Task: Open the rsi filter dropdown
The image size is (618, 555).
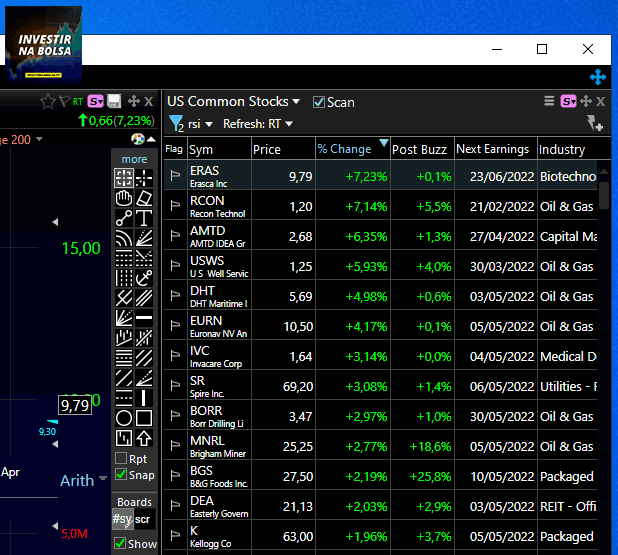Action: click(x=200, y=124)
